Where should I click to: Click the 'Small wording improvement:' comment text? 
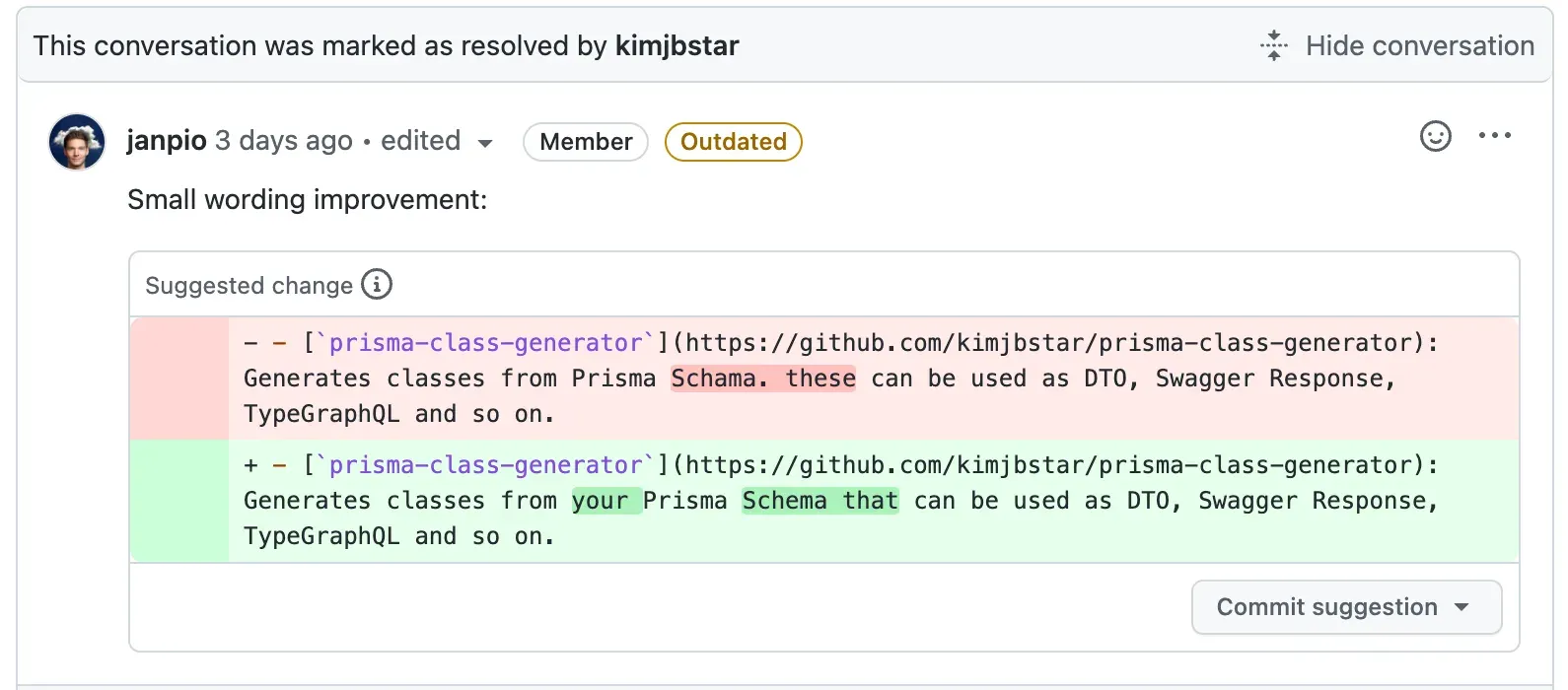[308, 200]
